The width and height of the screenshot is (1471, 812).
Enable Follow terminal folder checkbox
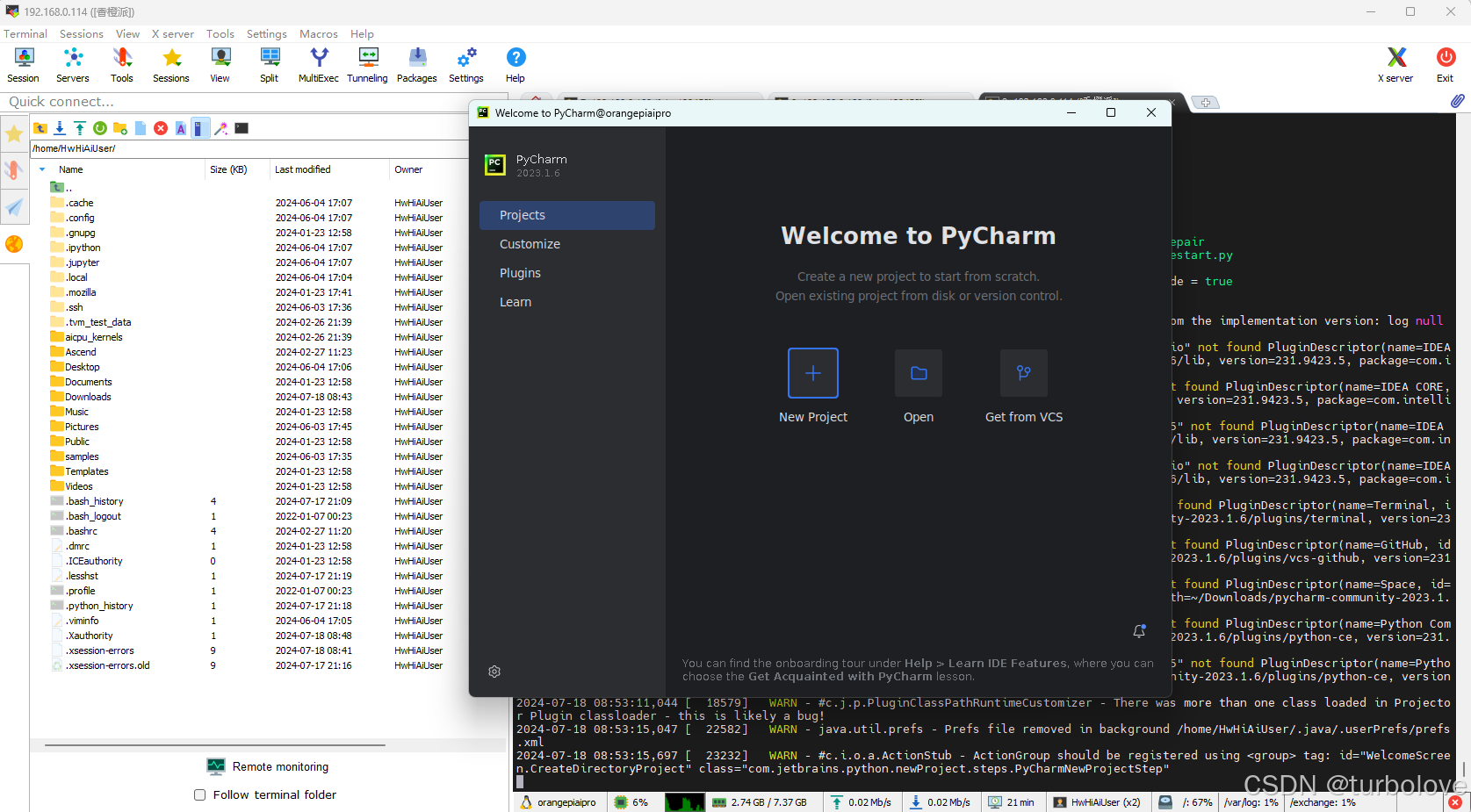[x=199, y=795]
